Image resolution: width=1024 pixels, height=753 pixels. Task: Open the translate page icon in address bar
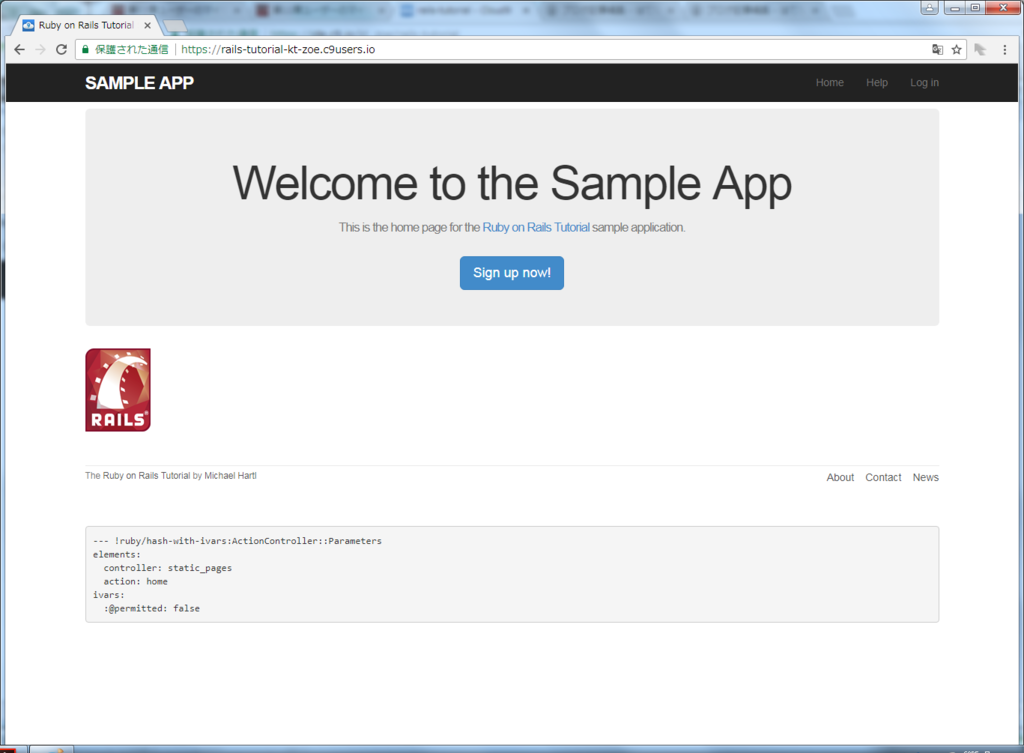click(937, 50)
